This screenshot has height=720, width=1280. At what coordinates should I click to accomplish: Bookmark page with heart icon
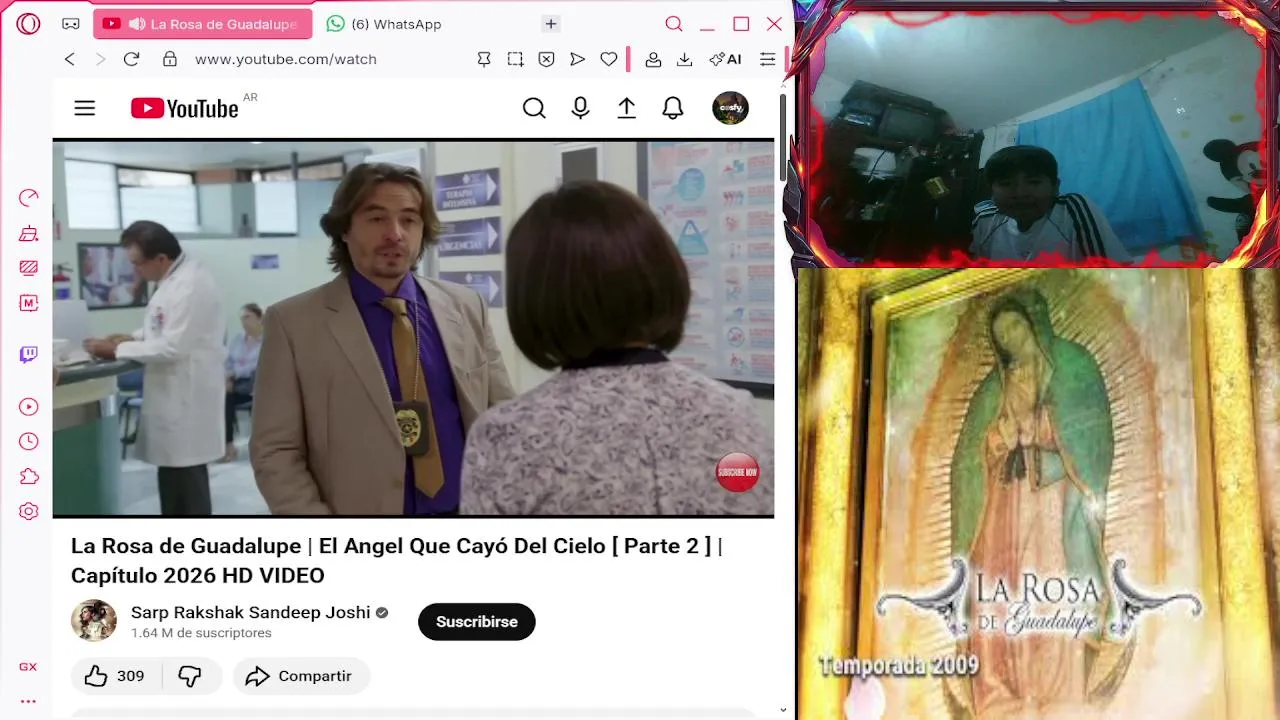608,59
